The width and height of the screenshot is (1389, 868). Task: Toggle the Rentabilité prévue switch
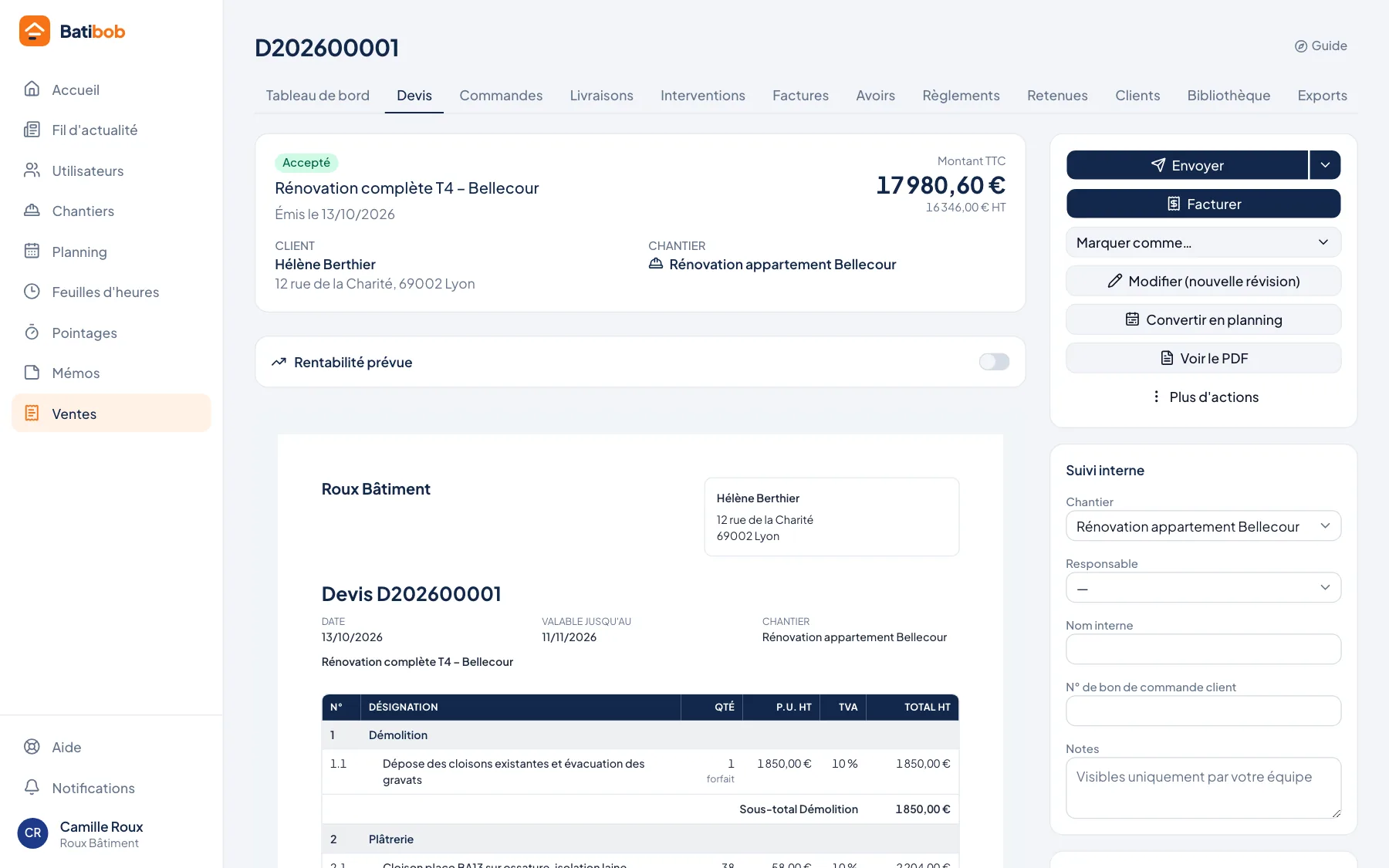[x=994, y=362]
